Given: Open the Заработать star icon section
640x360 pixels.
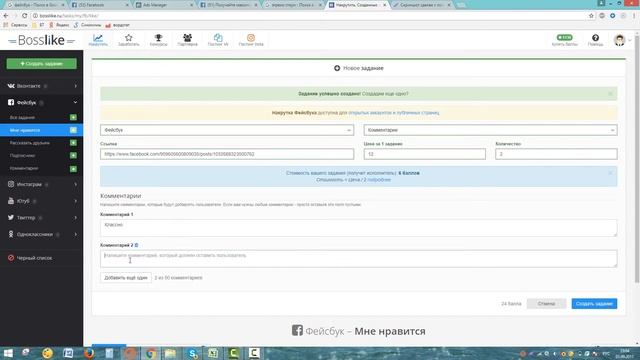Looking at the screenshot, I should tap(129, 40).
